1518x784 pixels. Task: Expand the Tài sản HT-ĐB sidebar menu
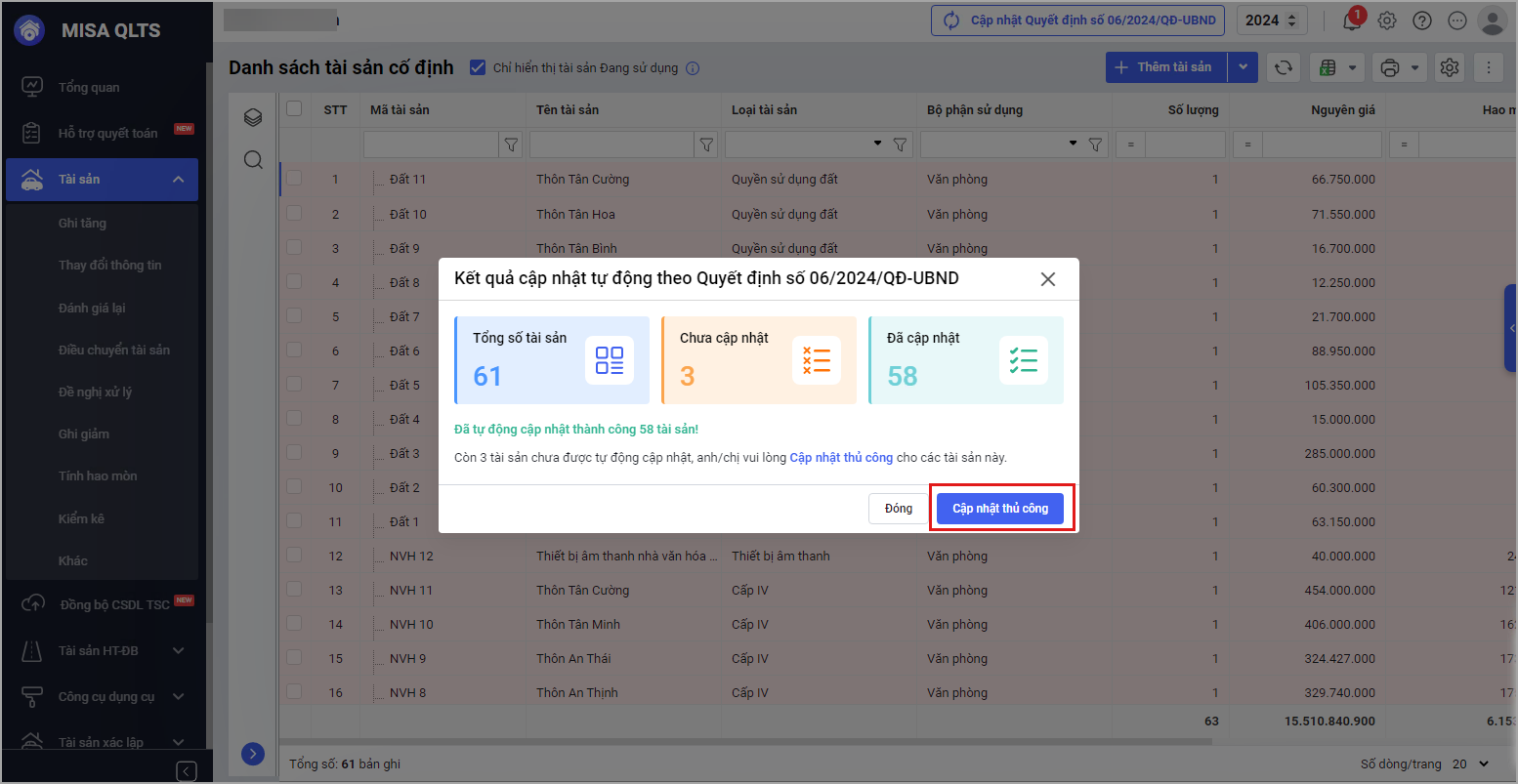pos(178,650)
